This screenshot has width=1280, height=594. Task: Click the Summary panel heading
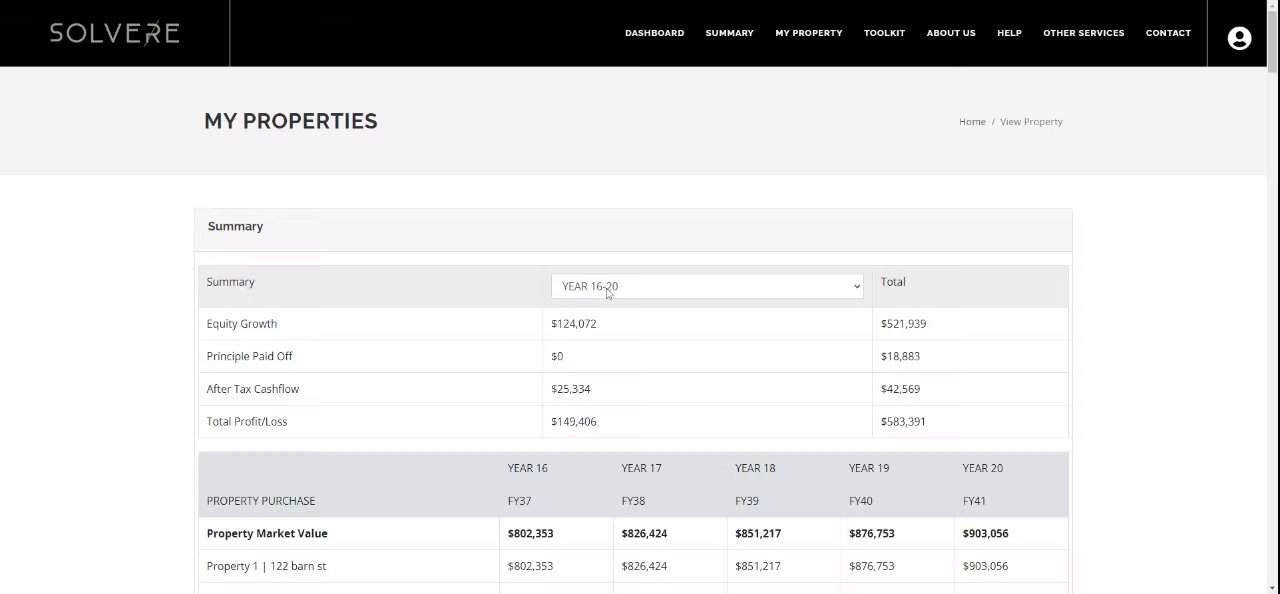(x=235, y=227)
